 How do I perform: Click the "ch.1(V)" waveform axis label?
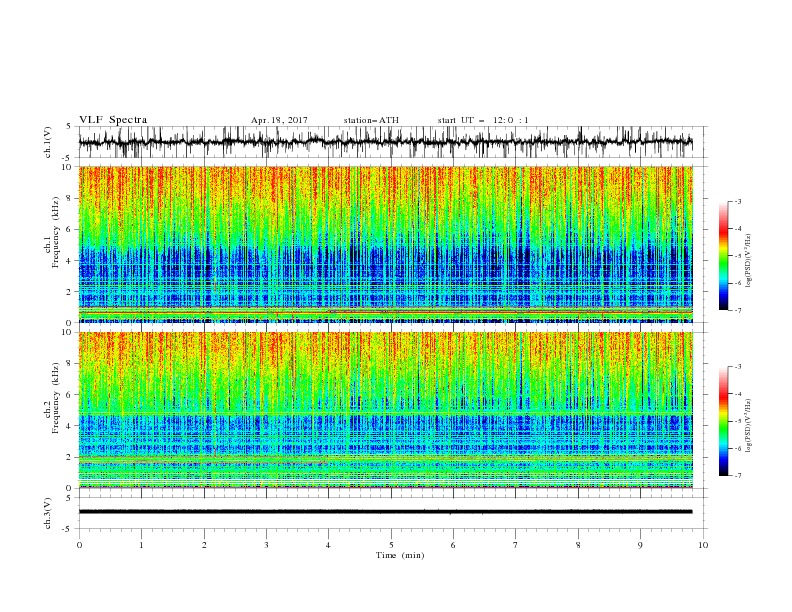point(48,142)
